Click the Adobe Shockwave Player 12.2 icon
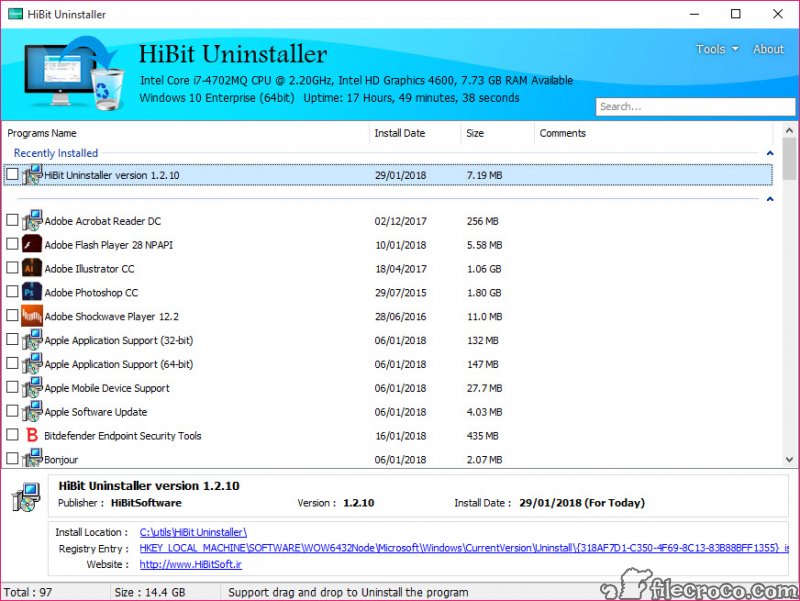The width and height of the screenshot is (800, 601). click(x=32, y=316)
